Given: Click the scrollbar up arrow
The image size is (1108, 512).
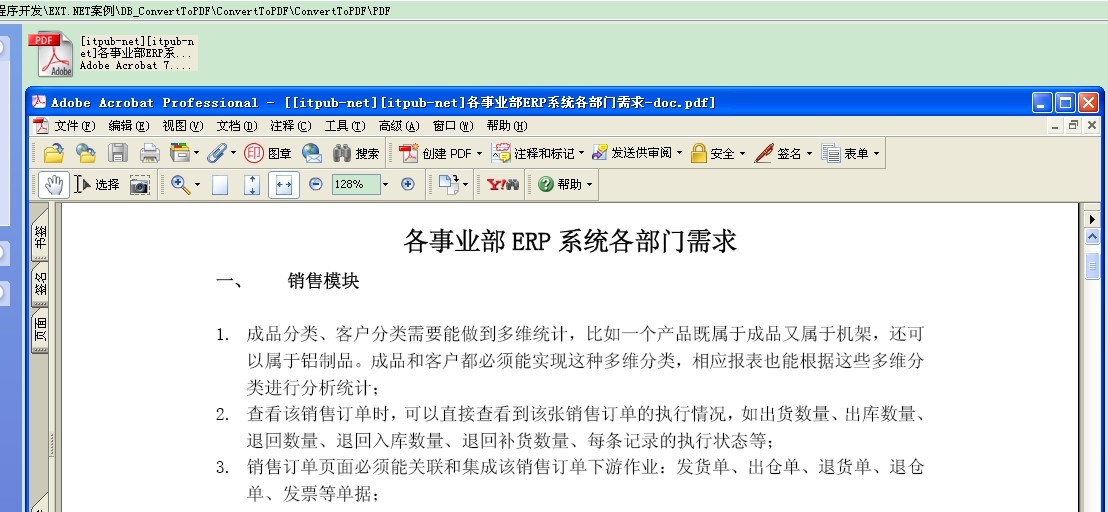Looking at the screenshot, I should (x=1092, y=237).
